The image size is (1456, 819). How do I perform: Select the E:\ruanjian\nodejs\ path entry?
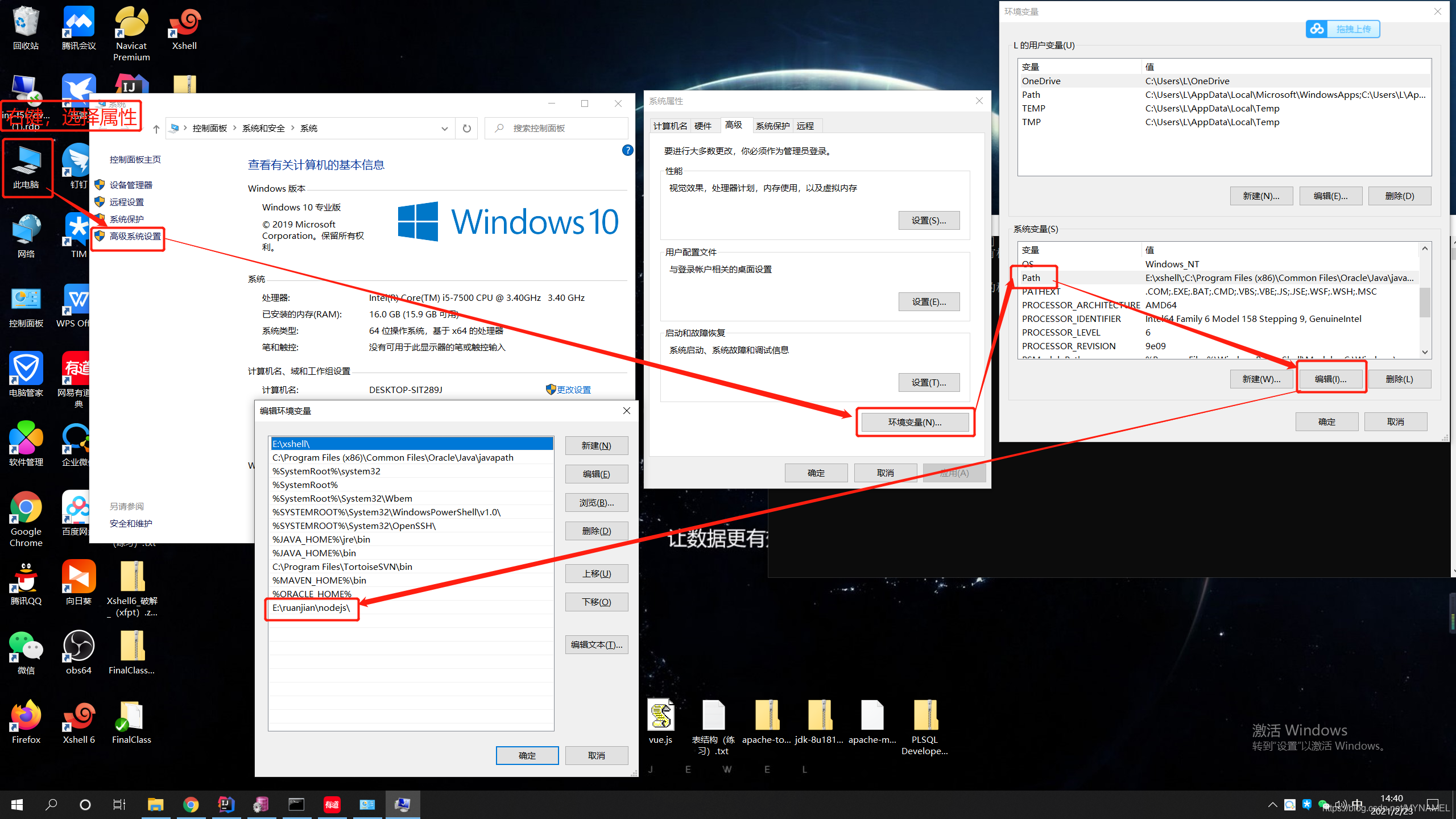pos(311,608)
